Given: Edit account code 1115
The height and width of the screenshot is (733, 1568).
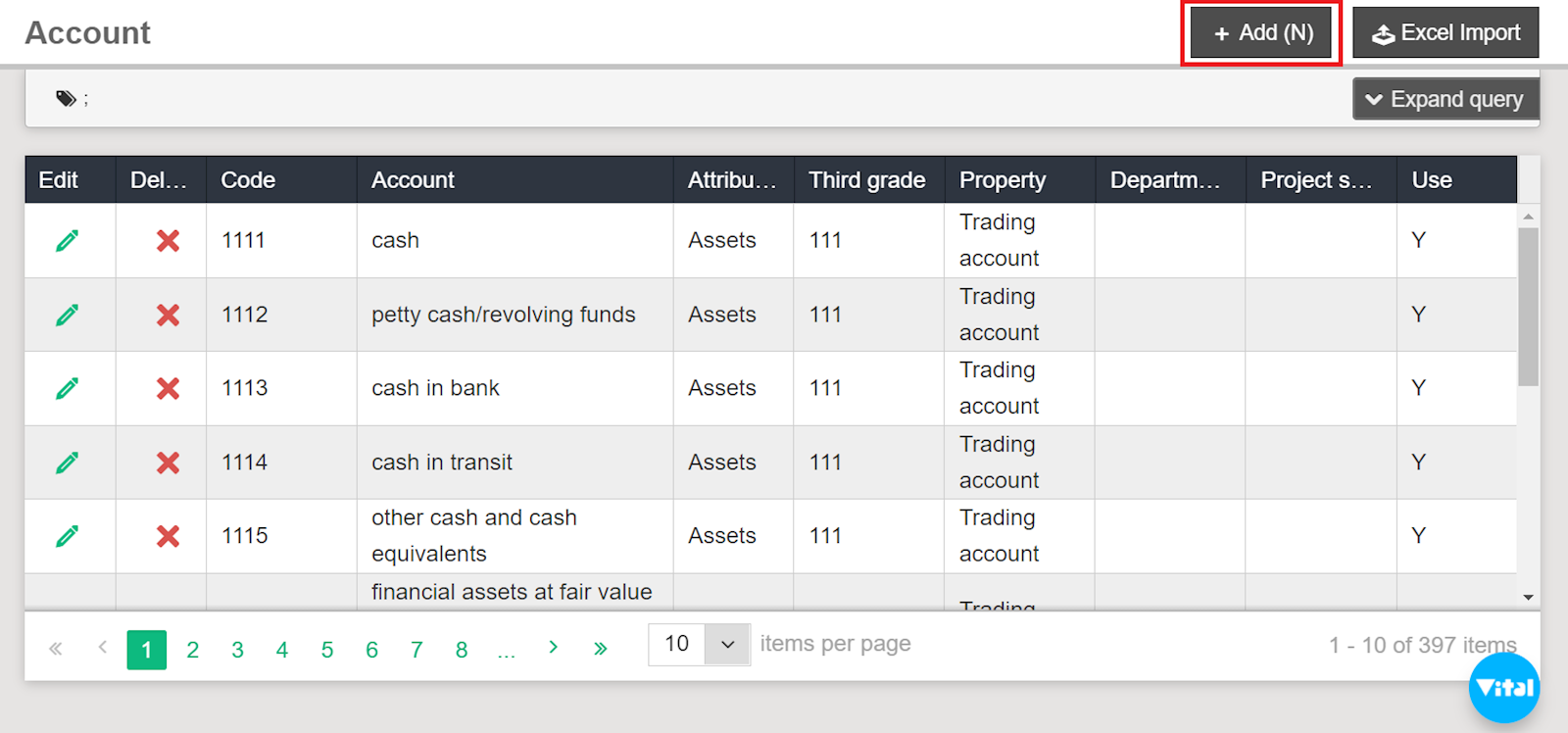Looking at the screenshot, I should coord(67,536).
